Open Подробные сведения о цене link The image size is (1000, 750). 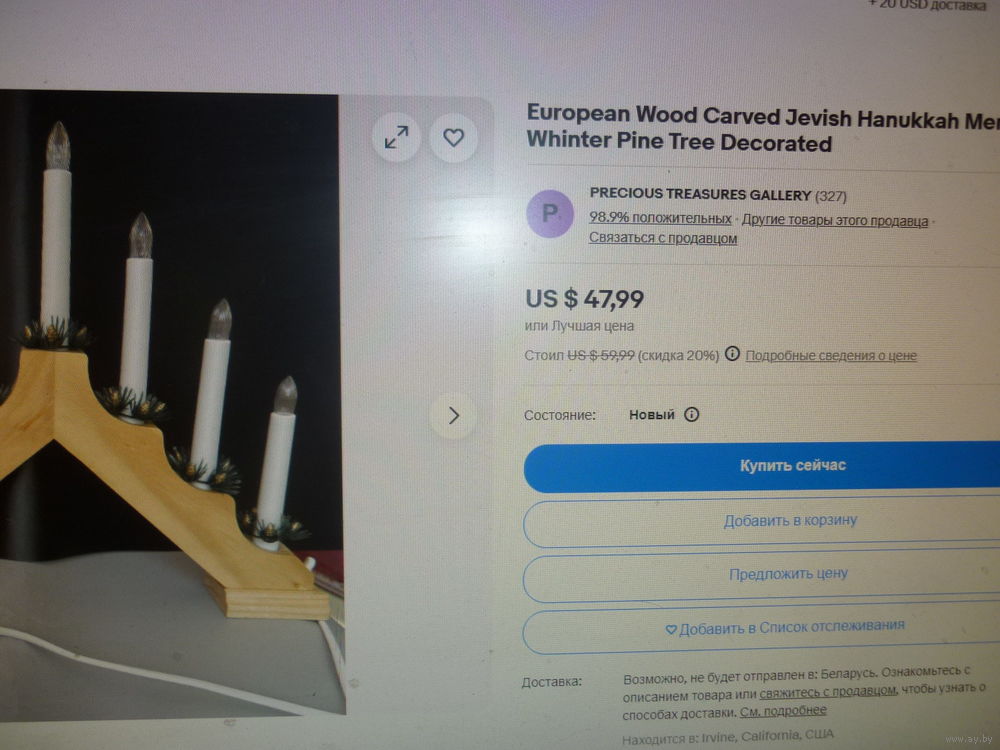tap(831, 355)
